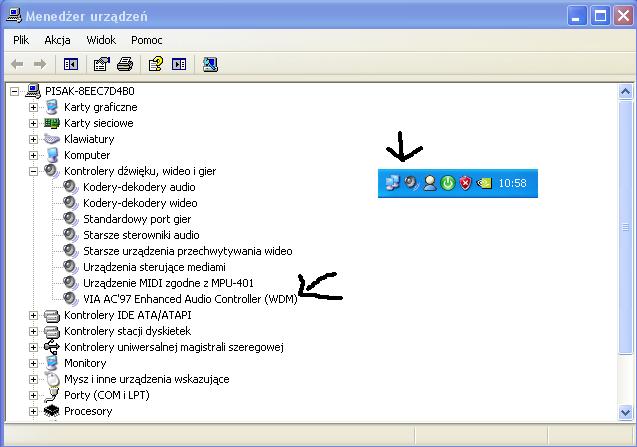Open the Widok menu
This screenshot has height=447, width=637.
[x=101, y=40]
